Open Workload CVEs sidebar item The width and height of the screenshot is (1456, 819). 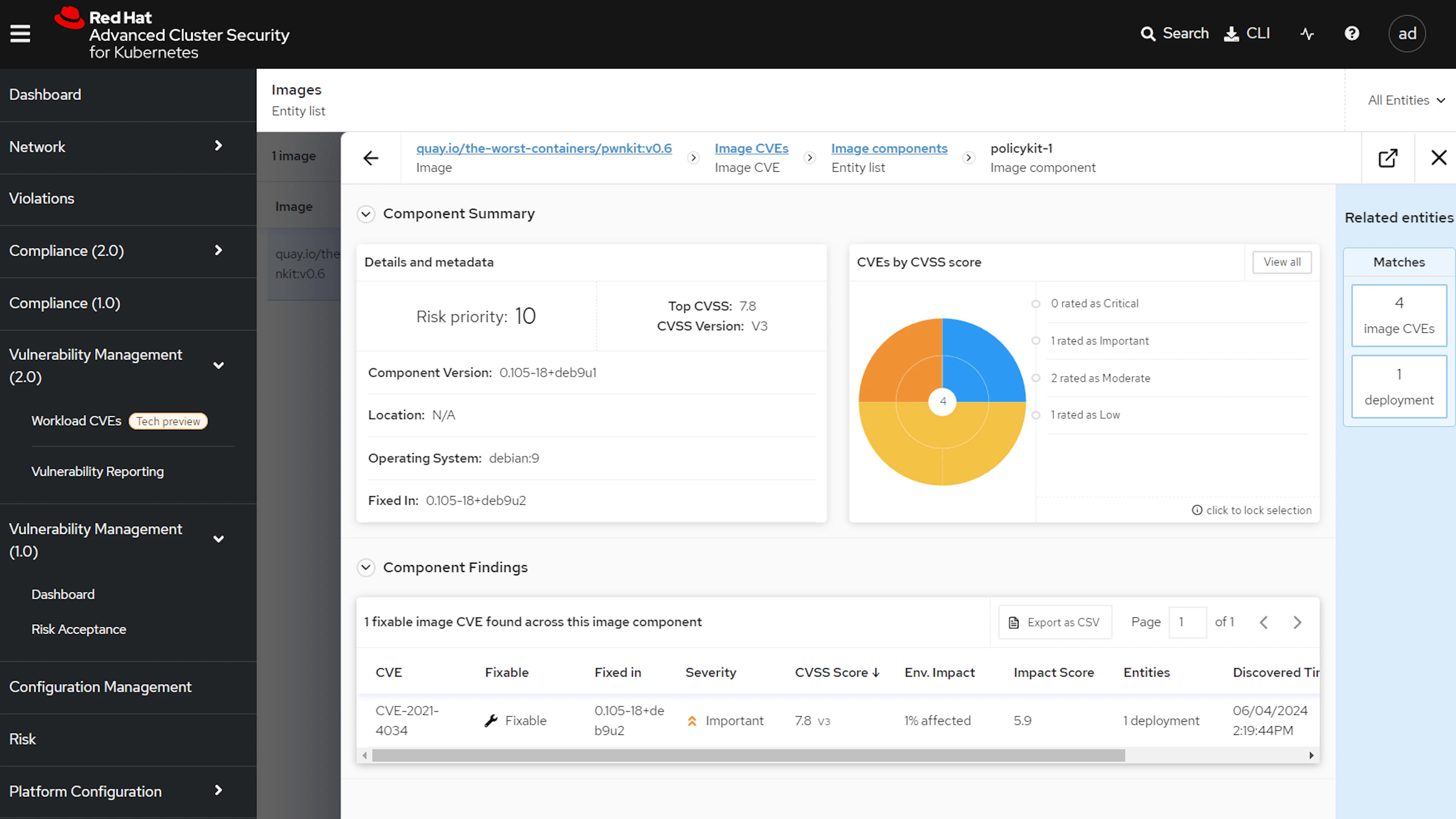click(x=76, y=421)
